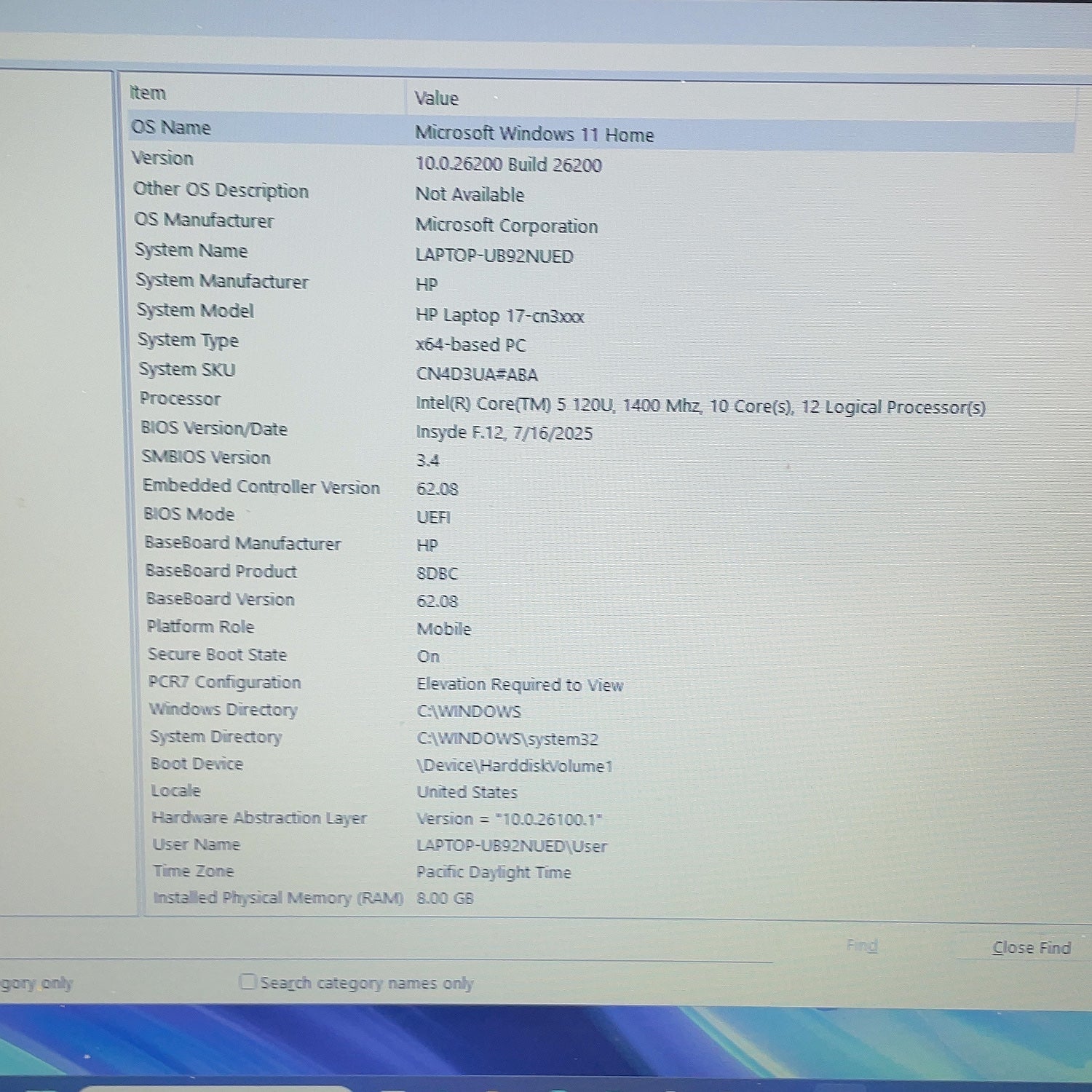The image size is (1092, 1092).
Task: Click the x64-based PC value
Action: click(x=470, y=345)
